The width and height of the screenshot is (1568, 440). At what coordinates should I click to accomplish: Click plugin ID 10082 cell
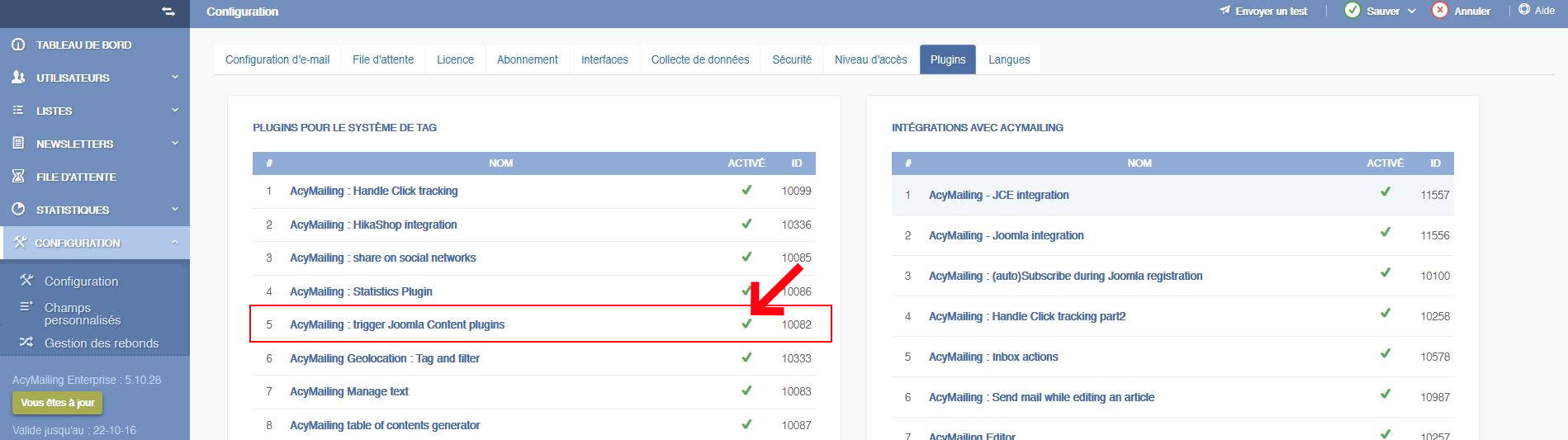[797, 324]
